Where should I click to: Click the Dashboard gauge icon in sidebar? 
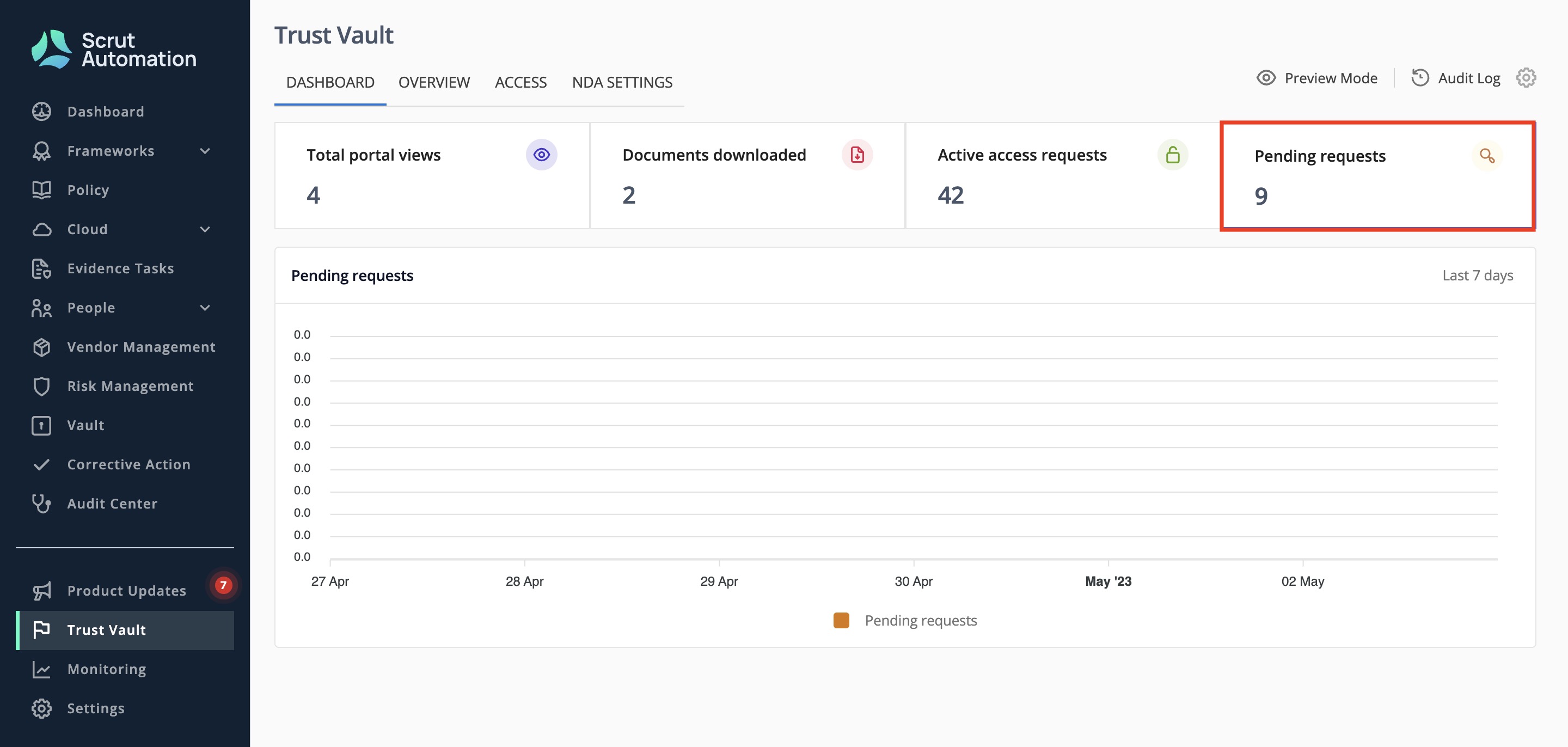point(41,112)
